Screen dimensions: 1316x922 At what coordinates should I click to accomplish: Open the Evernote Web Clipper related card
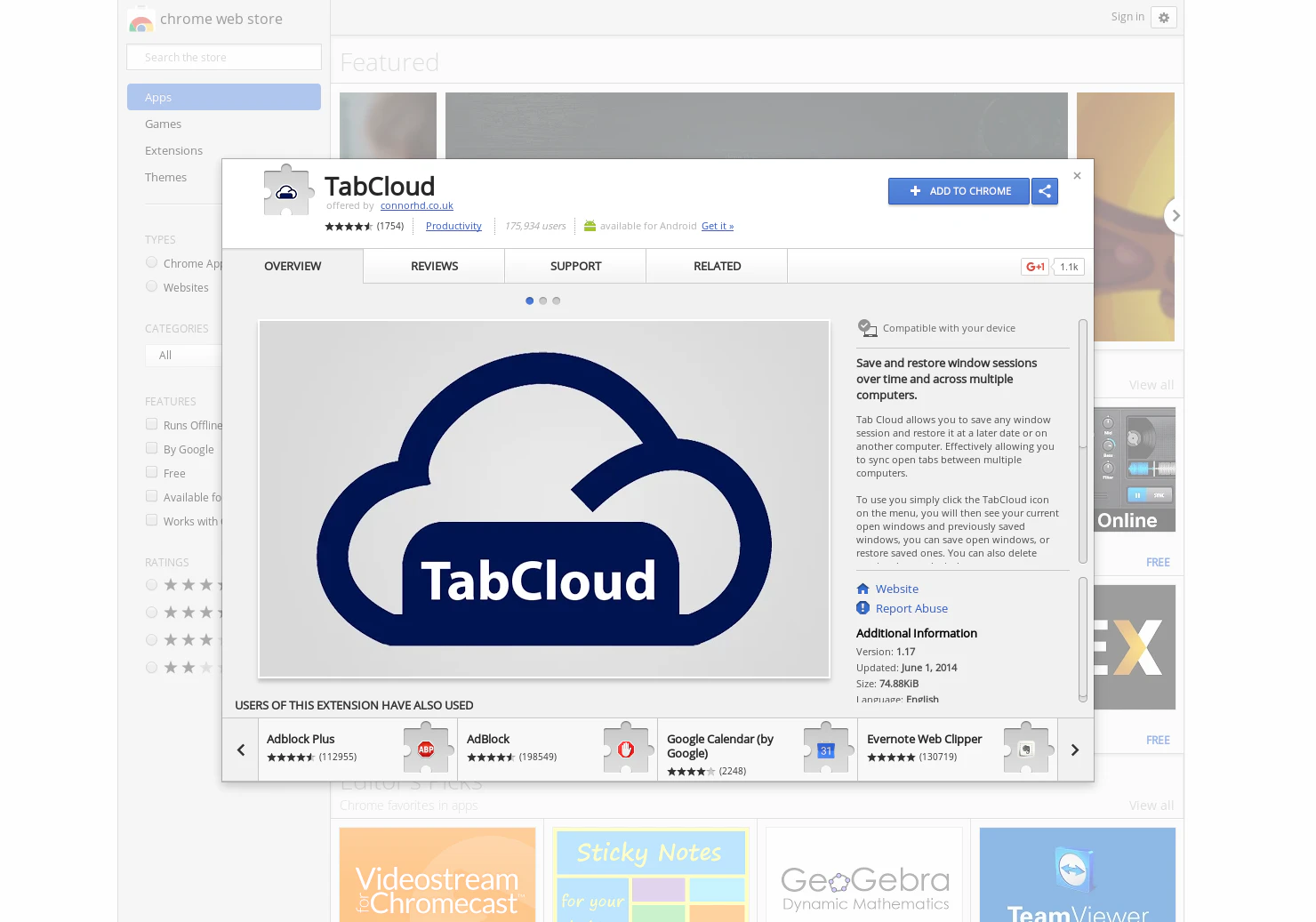[958, 750]
